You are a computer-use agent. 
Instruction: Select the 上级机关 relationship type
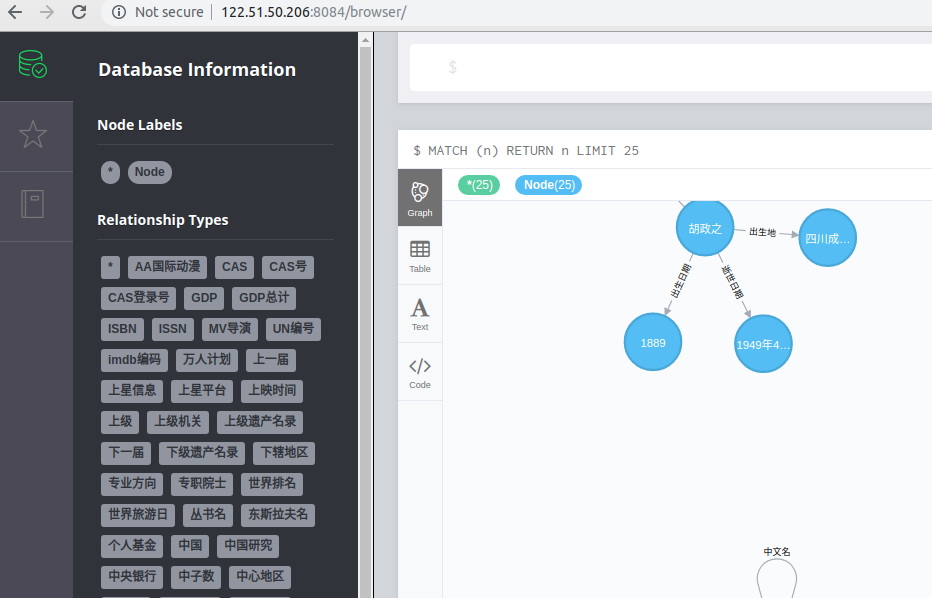point(178,421)
